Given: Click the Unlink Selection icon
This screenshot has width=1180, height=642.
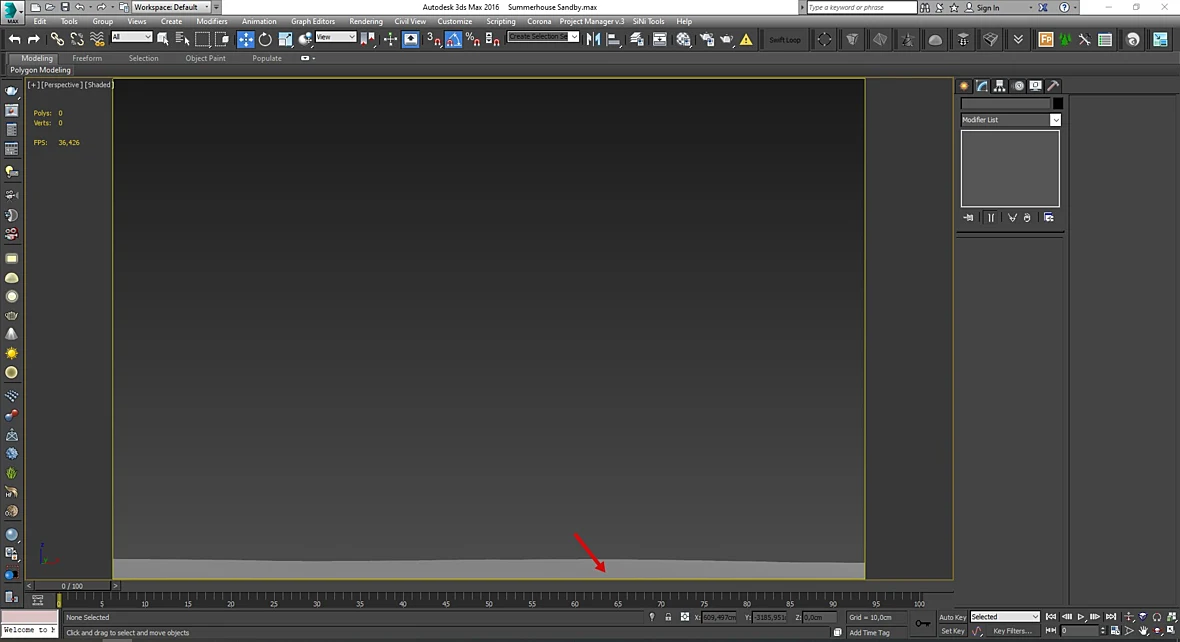Looking at the screenshot, I should coord(77,39).
